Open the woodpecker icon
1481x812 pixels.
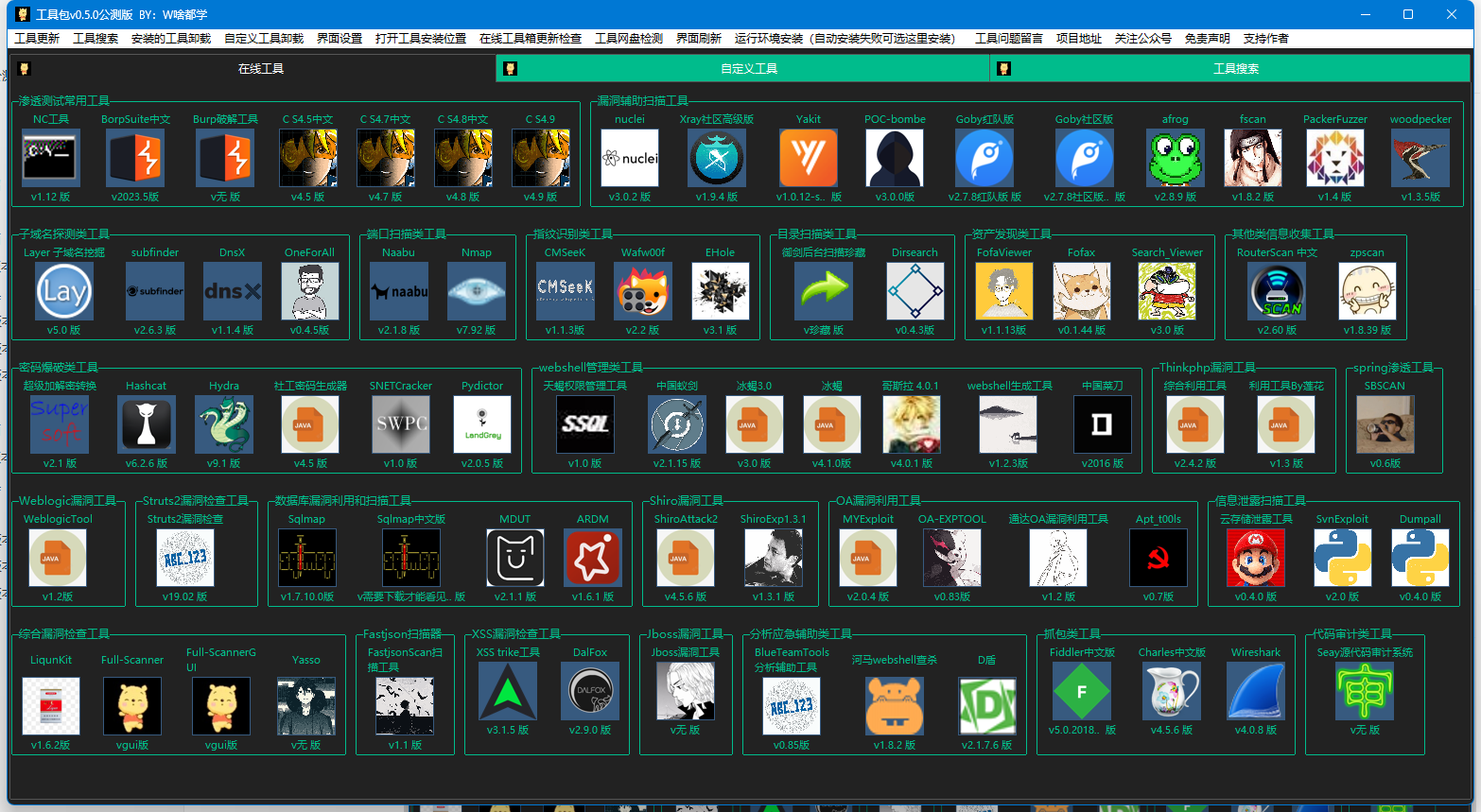point(1420,158)
